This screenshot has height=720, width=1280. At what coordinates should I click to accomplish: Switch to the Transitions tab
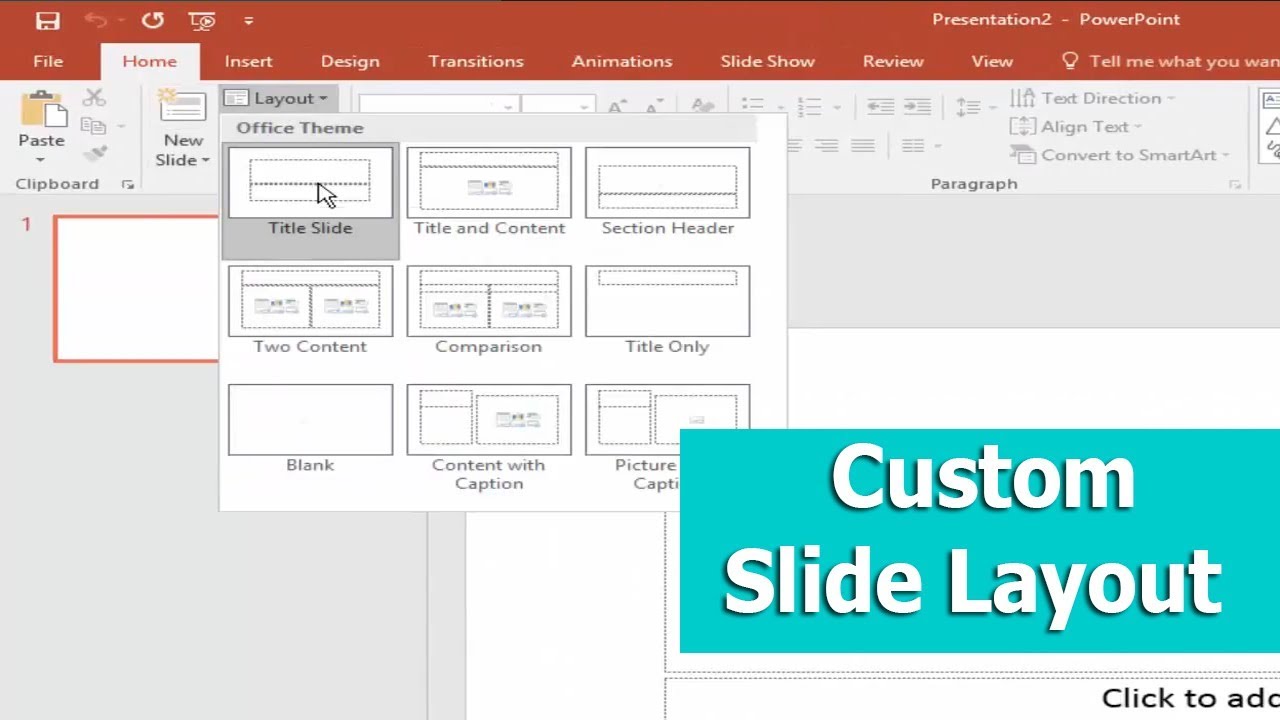tap(476, 61)
